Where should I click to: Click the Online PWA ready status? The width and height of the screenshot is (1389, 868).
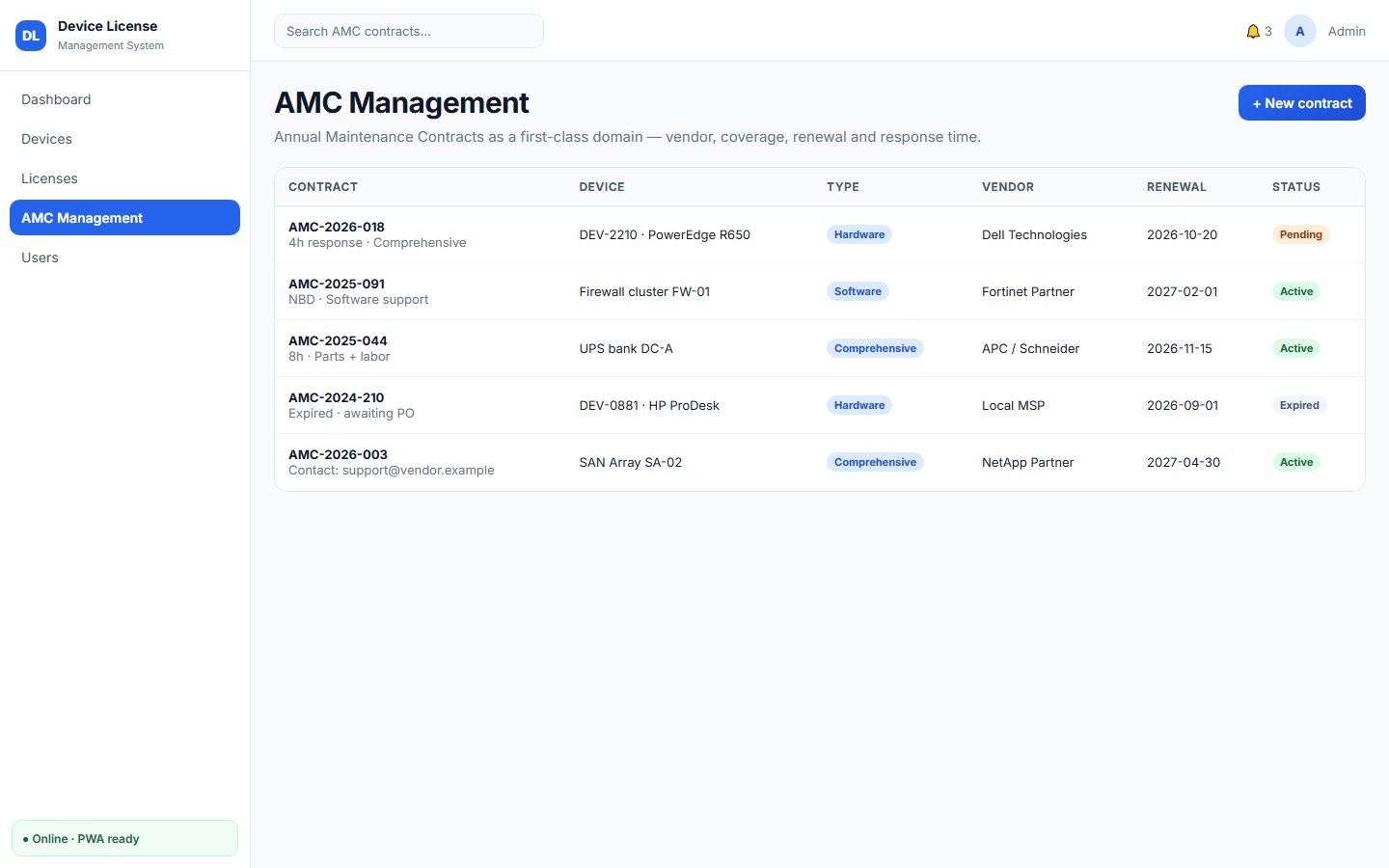click(124, 838)
